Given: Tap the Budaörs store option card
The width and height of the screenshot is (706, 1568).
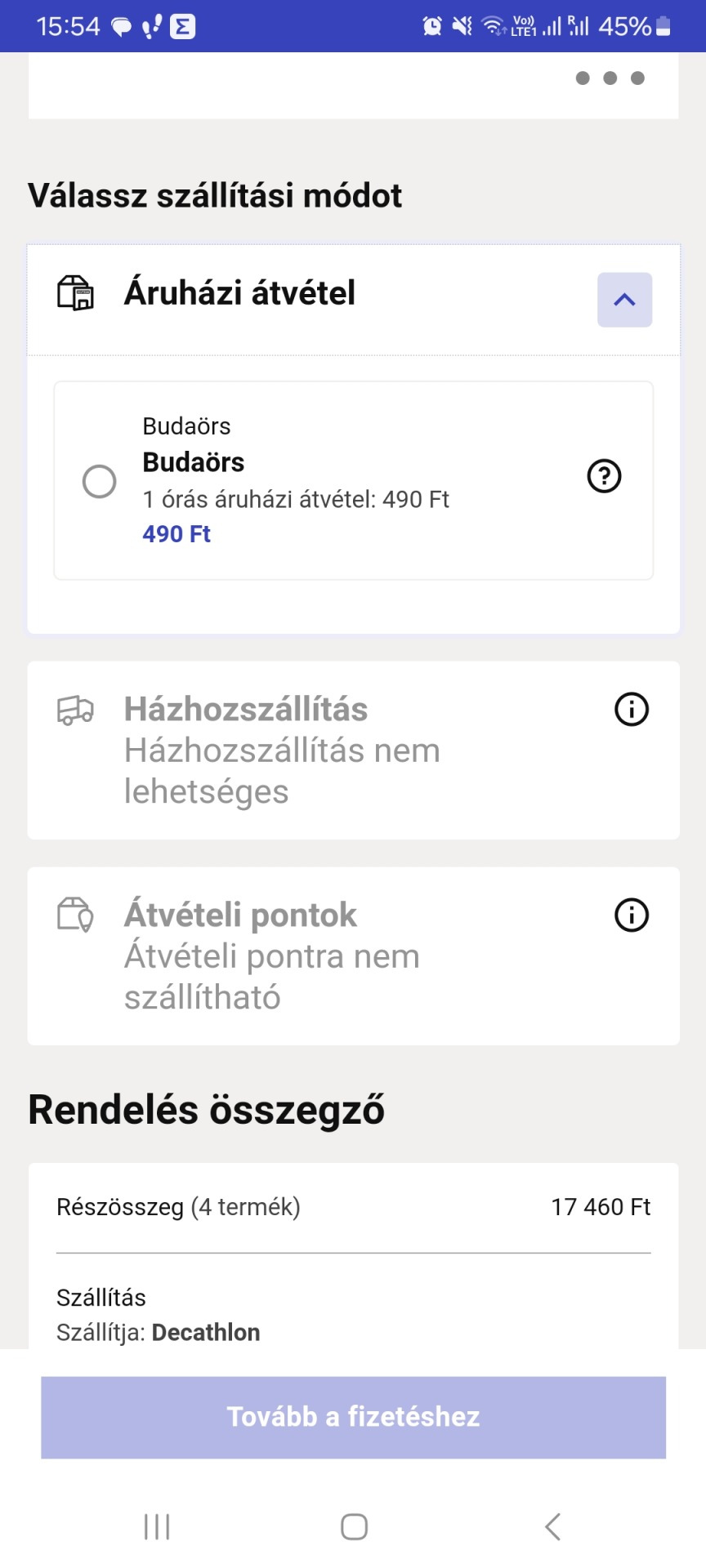Looking at the screenshot, I should 353,481.
